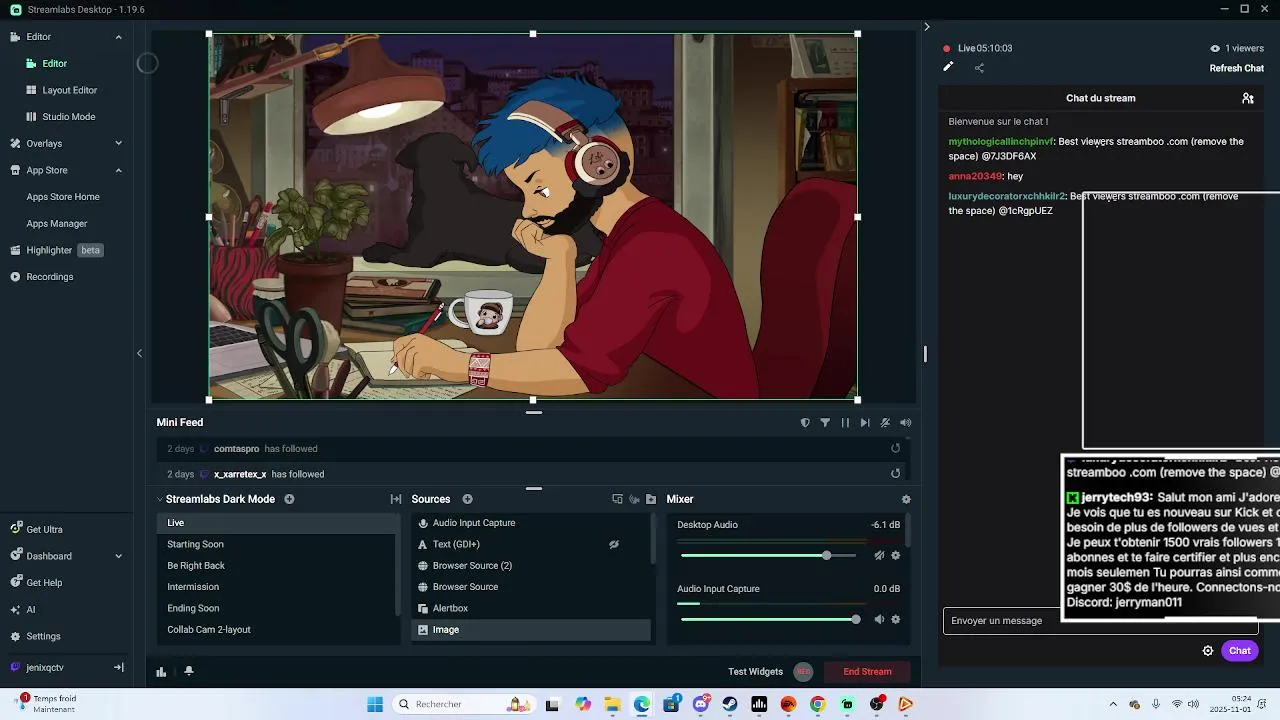This screenshot has height=720, width=1280.
Task: Open scene transitions icon
Action: (396, 499)
